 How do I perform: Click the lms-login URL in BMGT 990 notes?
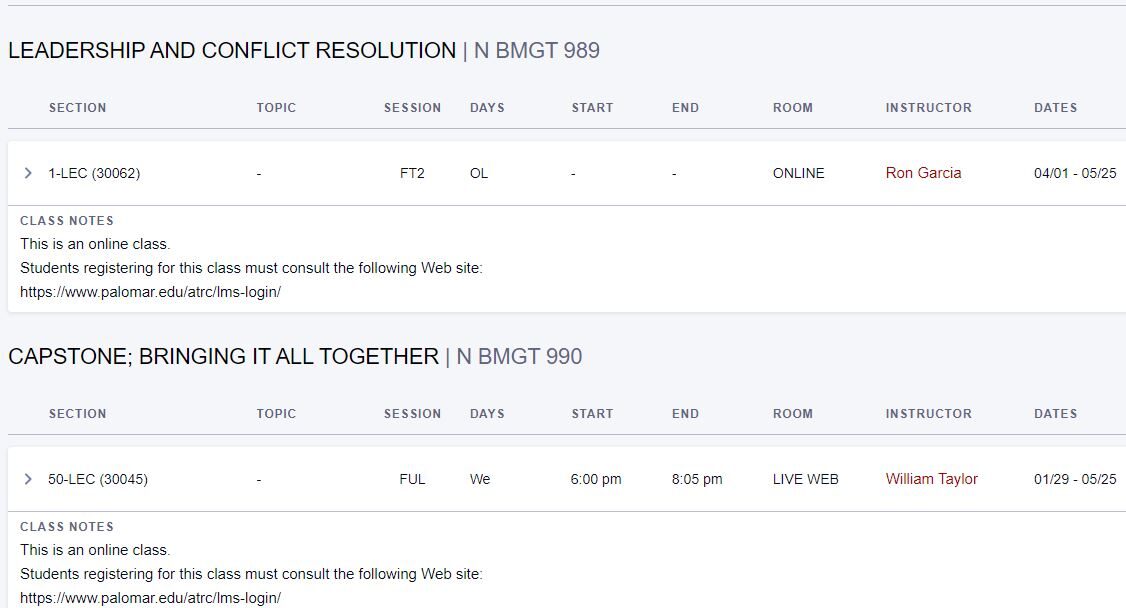click(150, 598)
